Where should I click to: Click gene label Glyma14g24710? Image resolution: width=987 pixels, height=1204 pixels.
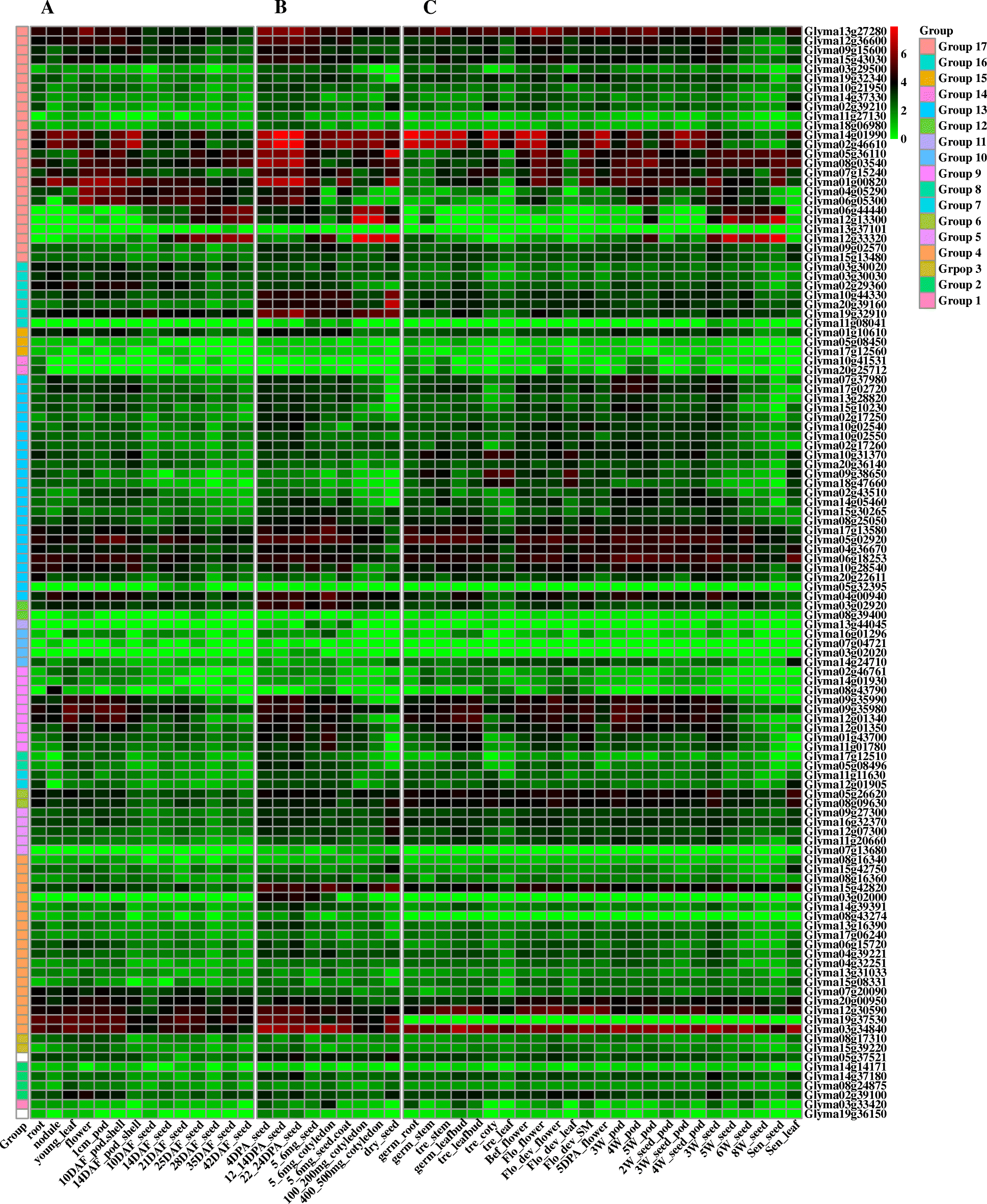pyautogui.click(x=845, y=662)
